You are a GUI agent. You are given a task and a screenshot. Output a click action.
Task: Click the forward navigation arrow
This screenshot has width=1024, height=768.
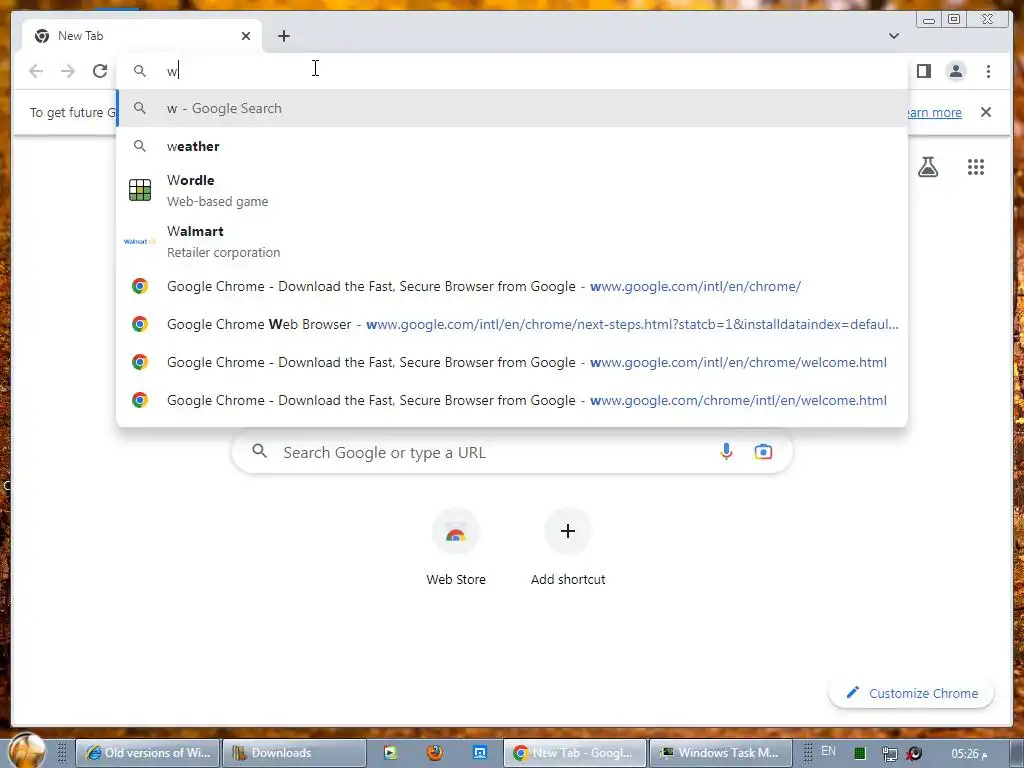click(68, 71)
